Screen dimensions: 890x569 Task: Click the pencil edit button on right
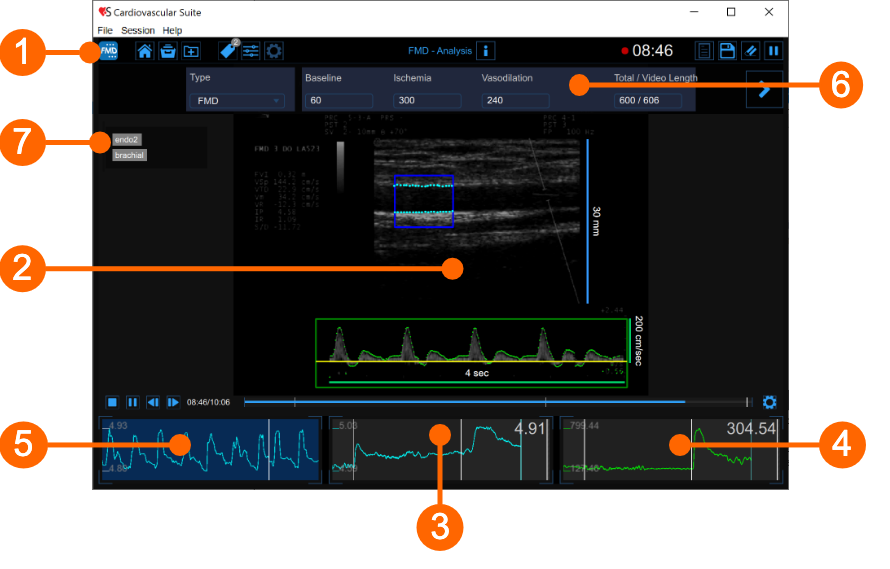pos(764,90)
